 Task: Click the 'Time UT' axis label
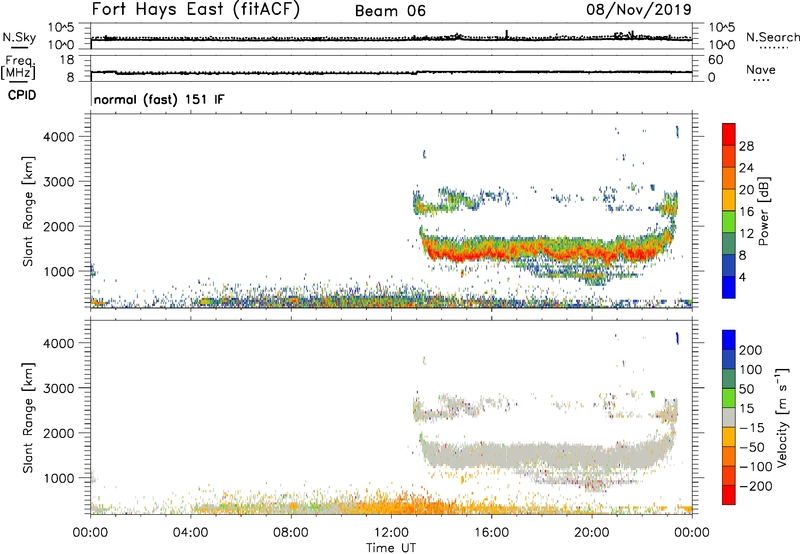(391, 548)
